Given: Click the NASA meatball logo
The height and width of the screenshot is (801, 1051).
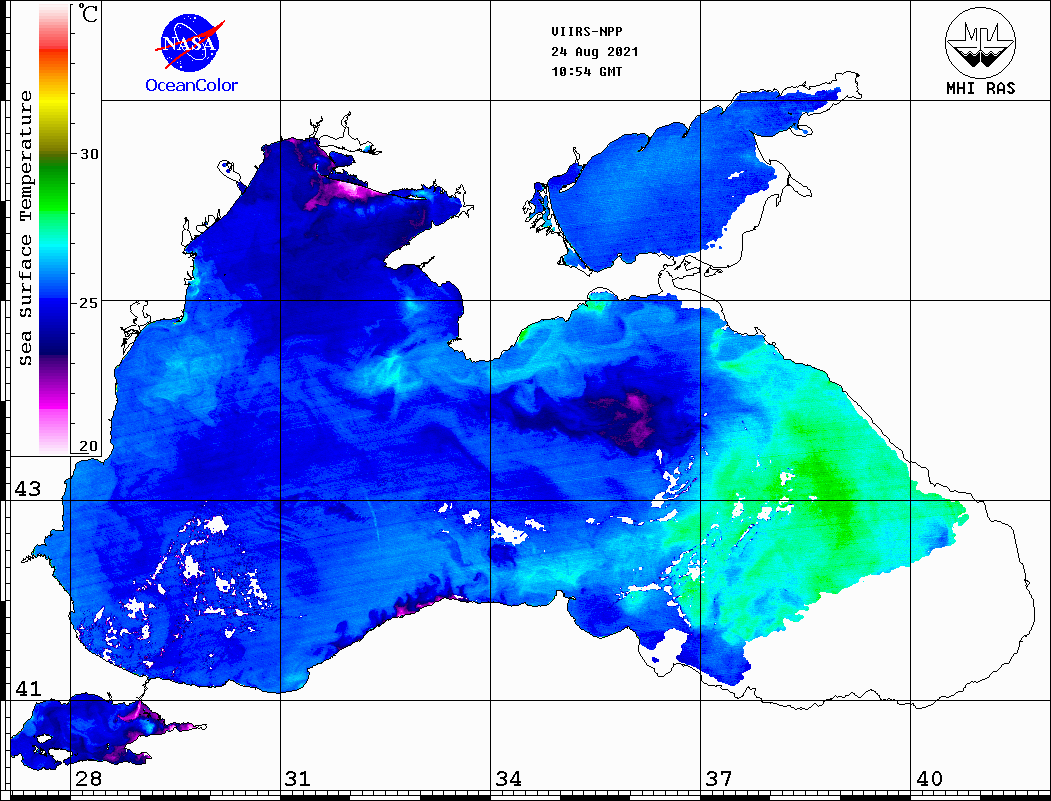Looking at the screenshot, I should [190, 44].
